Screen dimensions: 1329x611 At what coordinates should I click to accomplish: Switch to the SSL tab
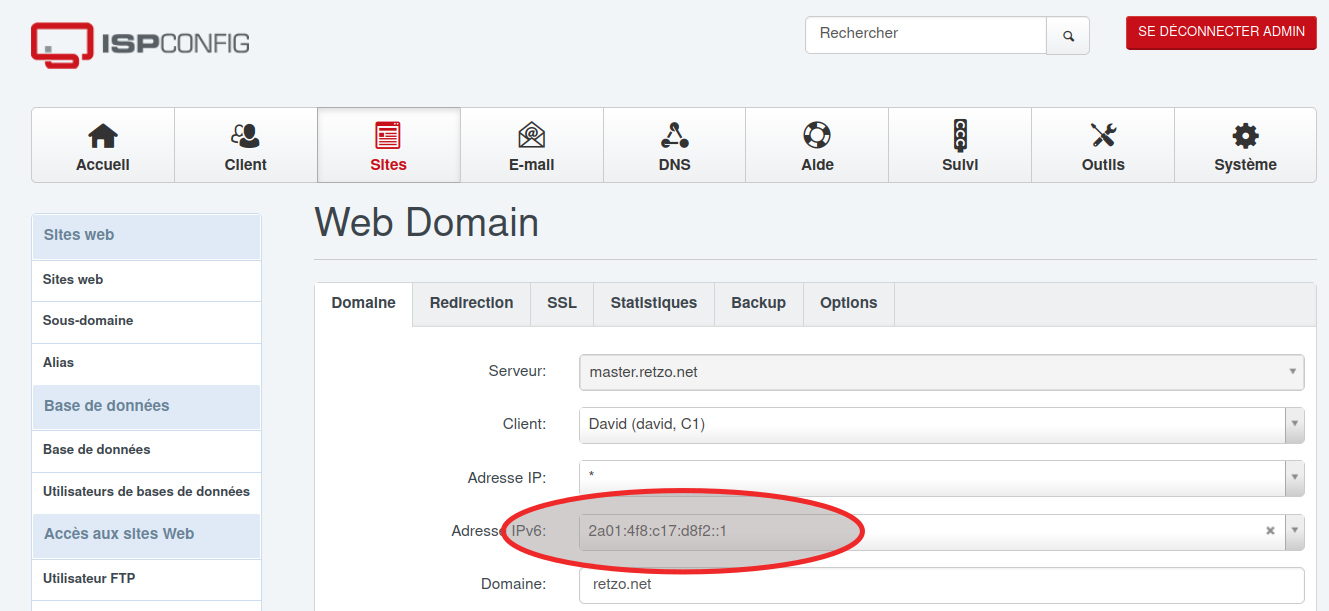[x=562, y=303]
